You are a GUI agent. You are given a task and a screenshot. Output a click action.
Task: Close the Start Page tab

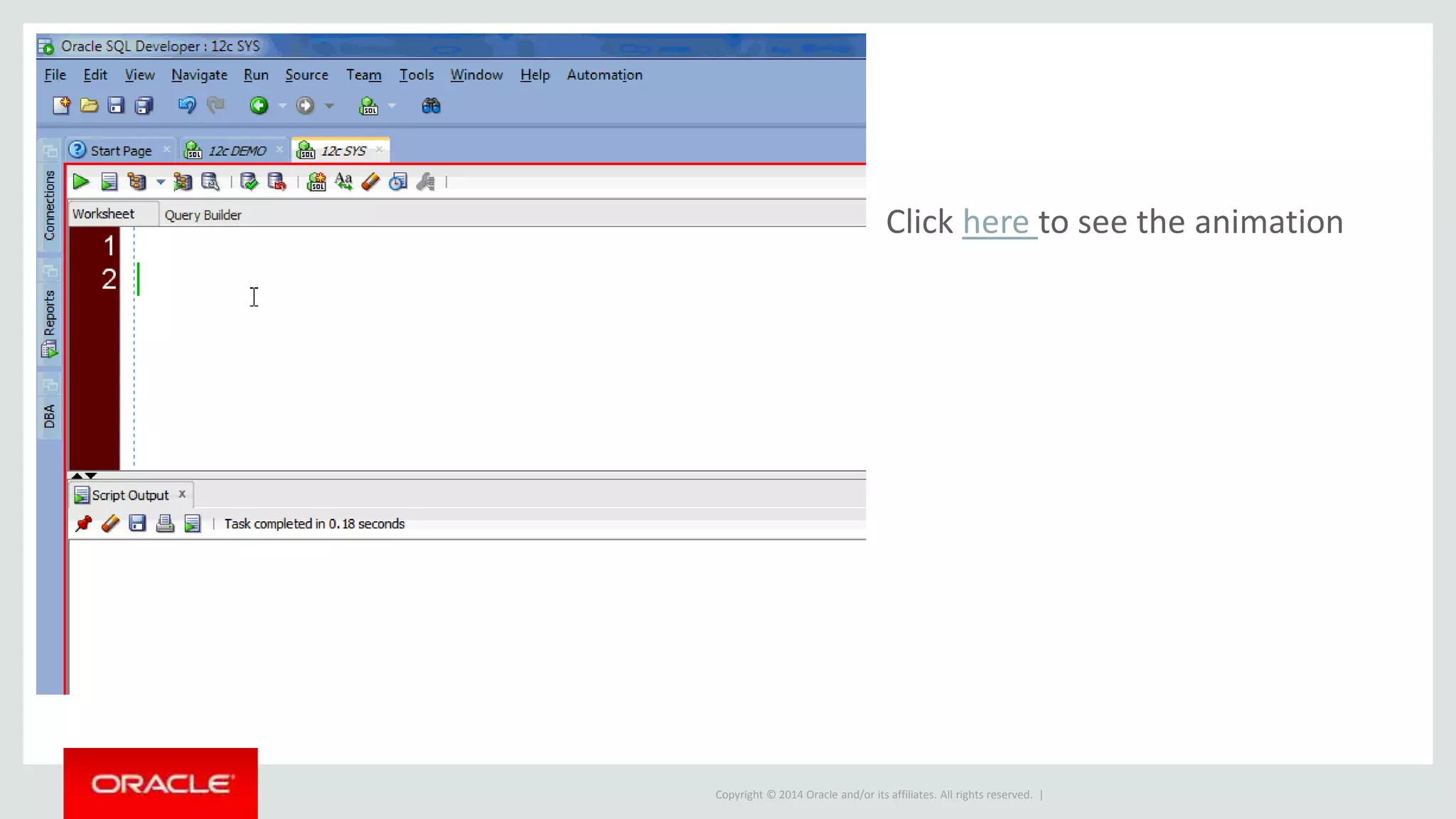166,149
